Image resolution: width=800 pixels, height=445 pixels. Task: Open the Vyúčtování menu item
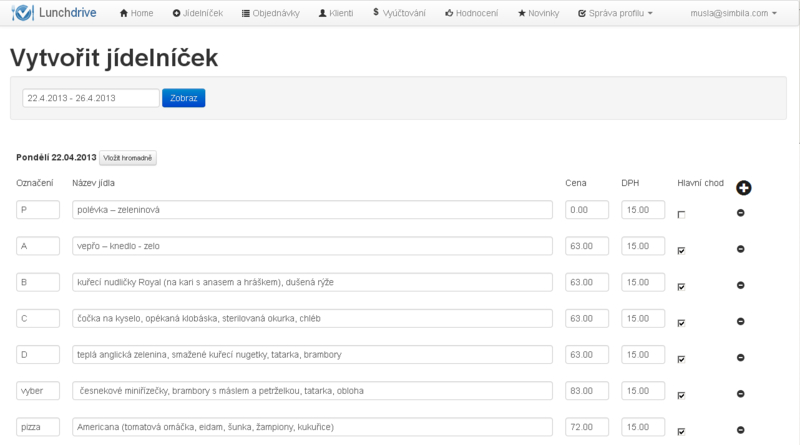point(398,14)
